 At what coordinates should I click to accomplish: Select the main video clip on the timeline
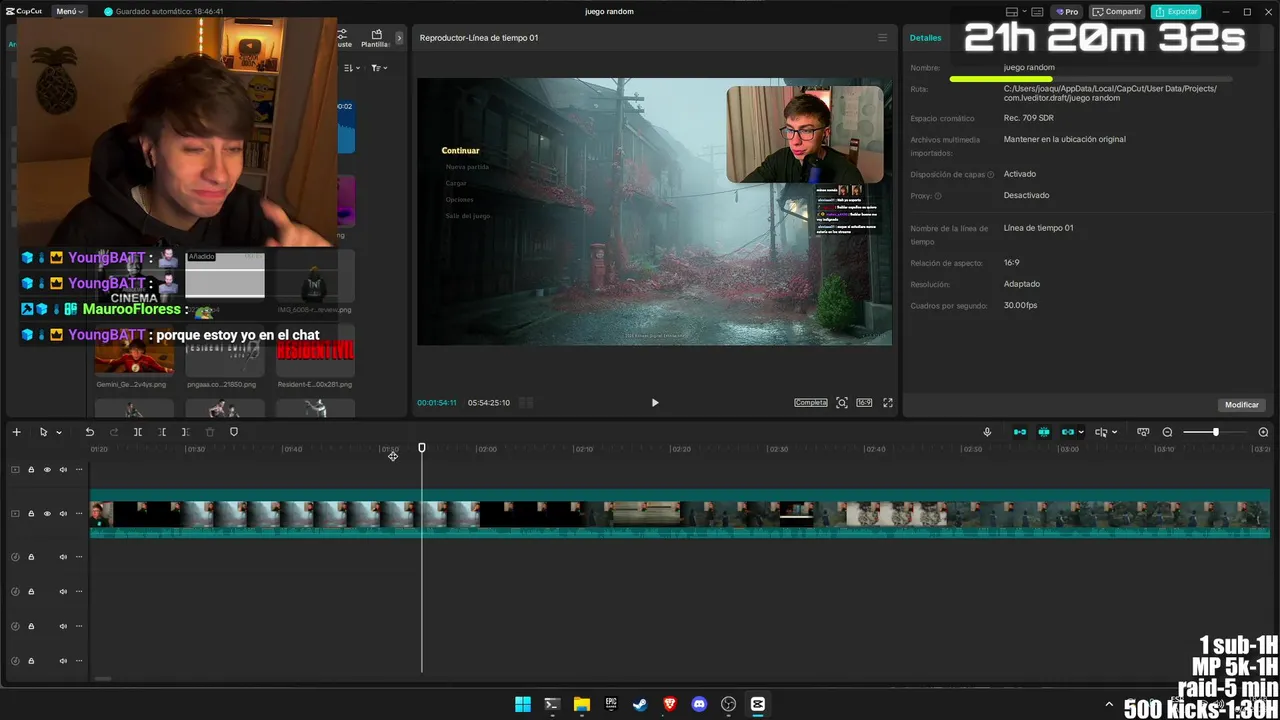click(x=680, y=514)
